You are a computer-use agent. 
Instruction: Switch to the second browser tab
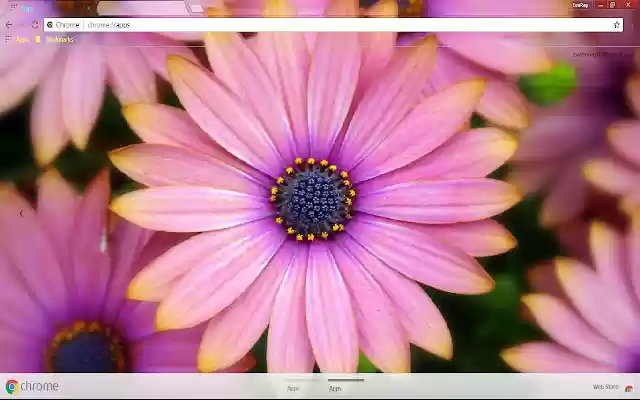click(143, 8)
